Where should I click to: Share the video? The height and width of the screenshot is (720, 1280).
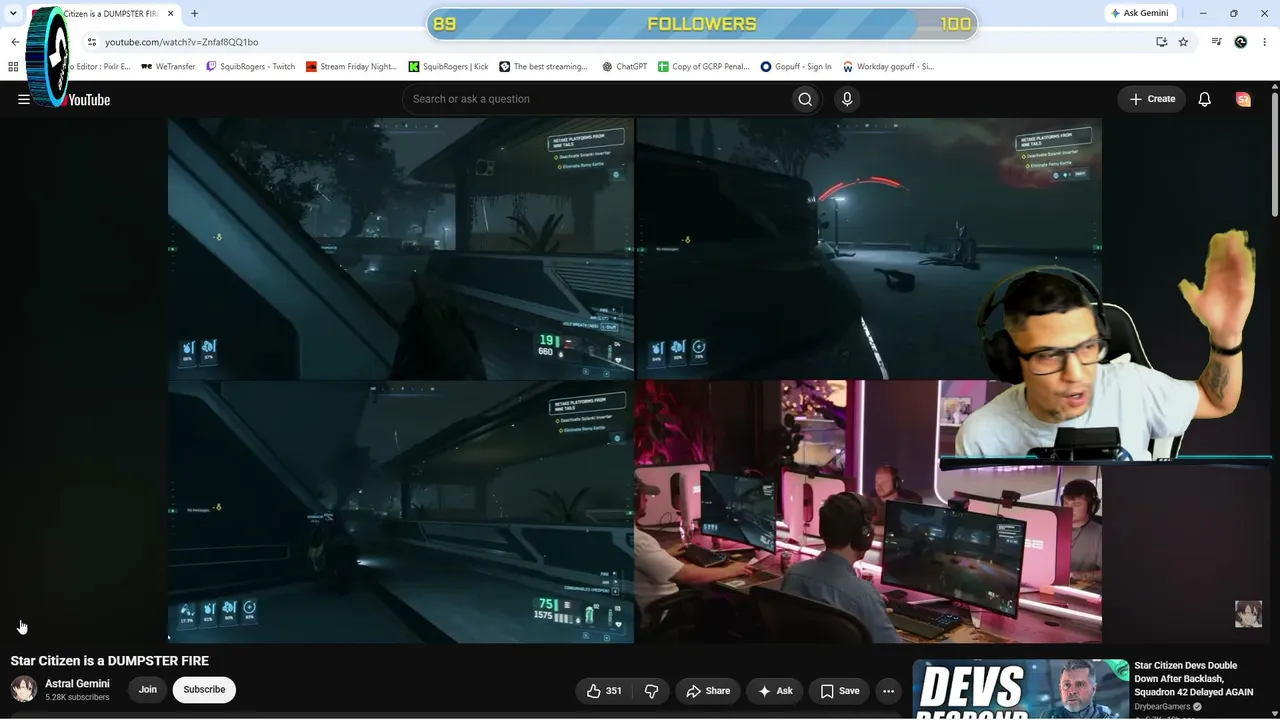pos(708,691)
